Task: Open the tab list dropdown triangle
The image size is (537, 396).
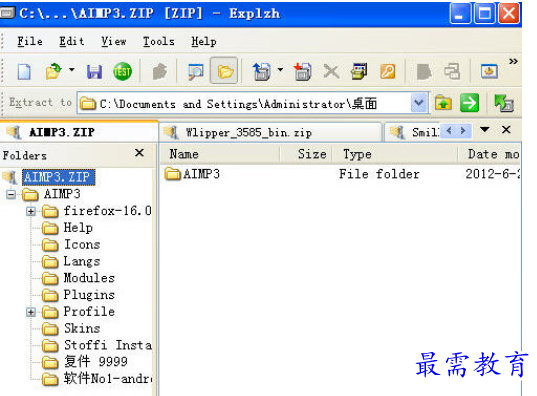Action: (x=485, y=129)
